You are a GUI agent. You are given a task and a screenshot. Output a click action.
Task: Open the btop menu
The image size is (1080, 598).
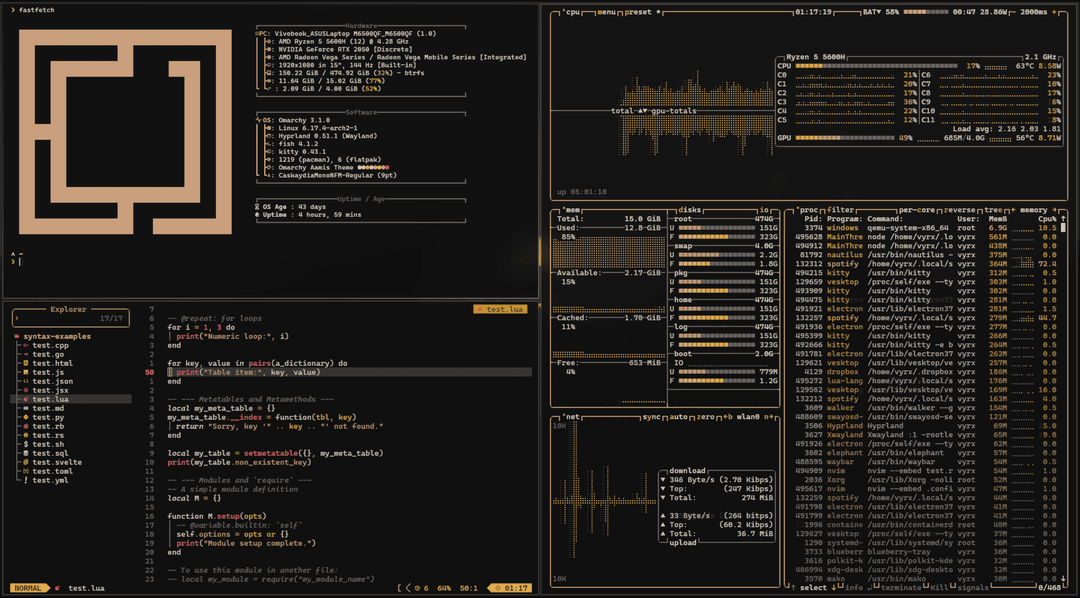[x=607, y=10]
